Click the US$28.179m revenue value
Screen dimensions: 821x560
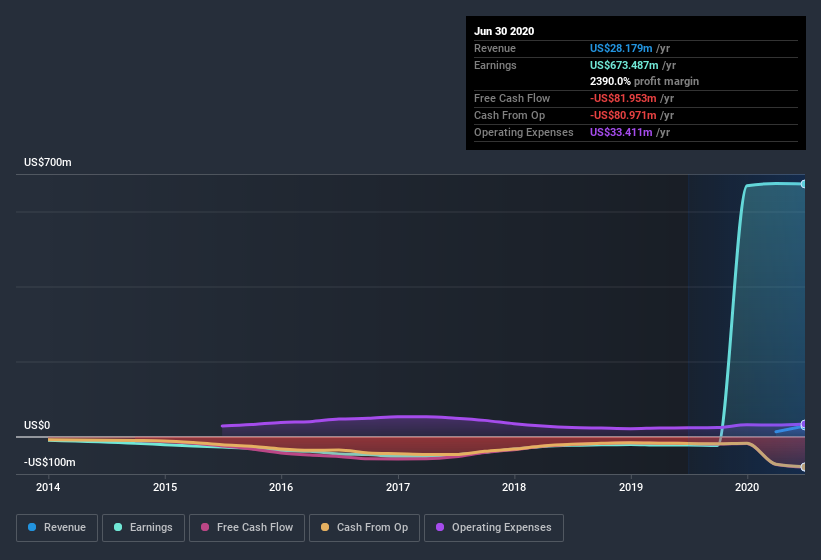tap(621, 48)
